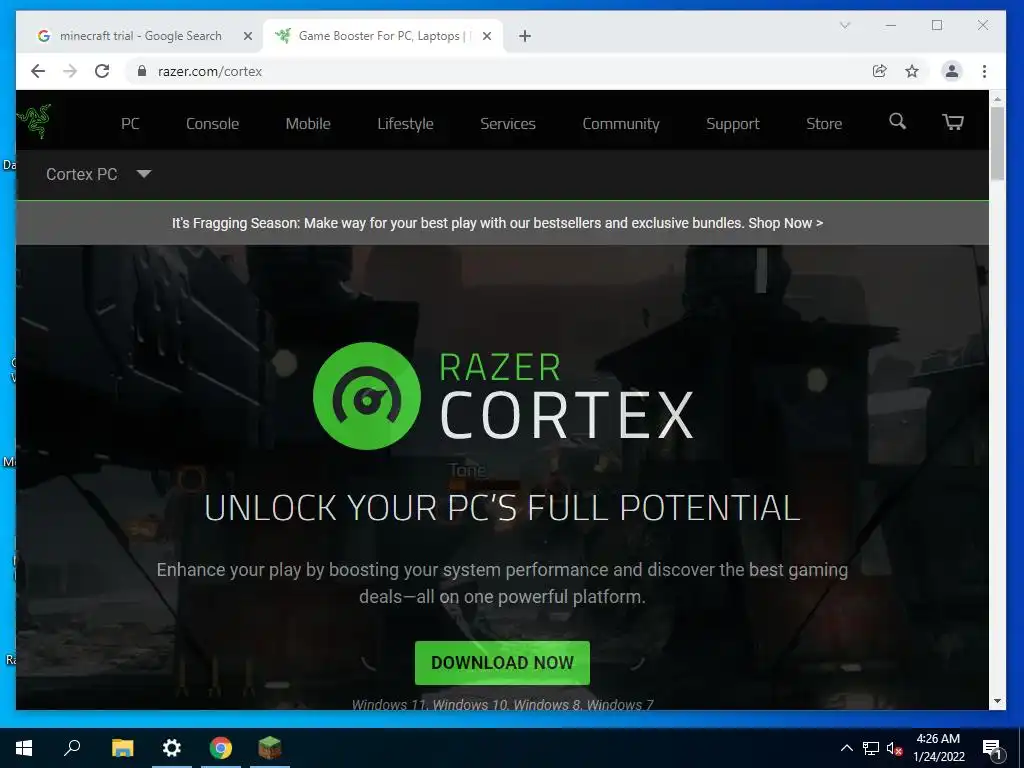Click the scrollbar down arrow
1024x768 pixels.
point(997,701)
